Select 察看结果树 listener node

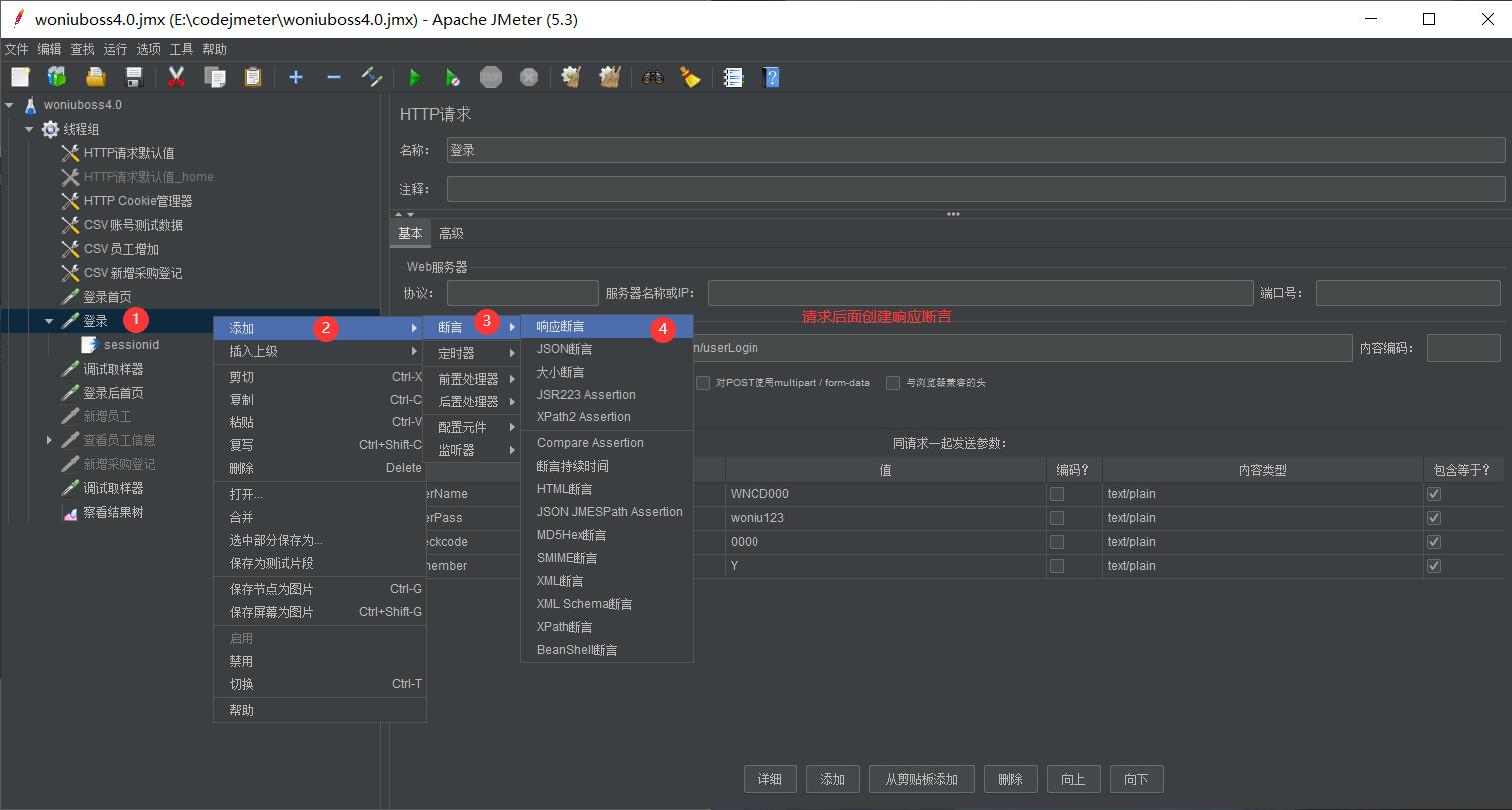113,512
